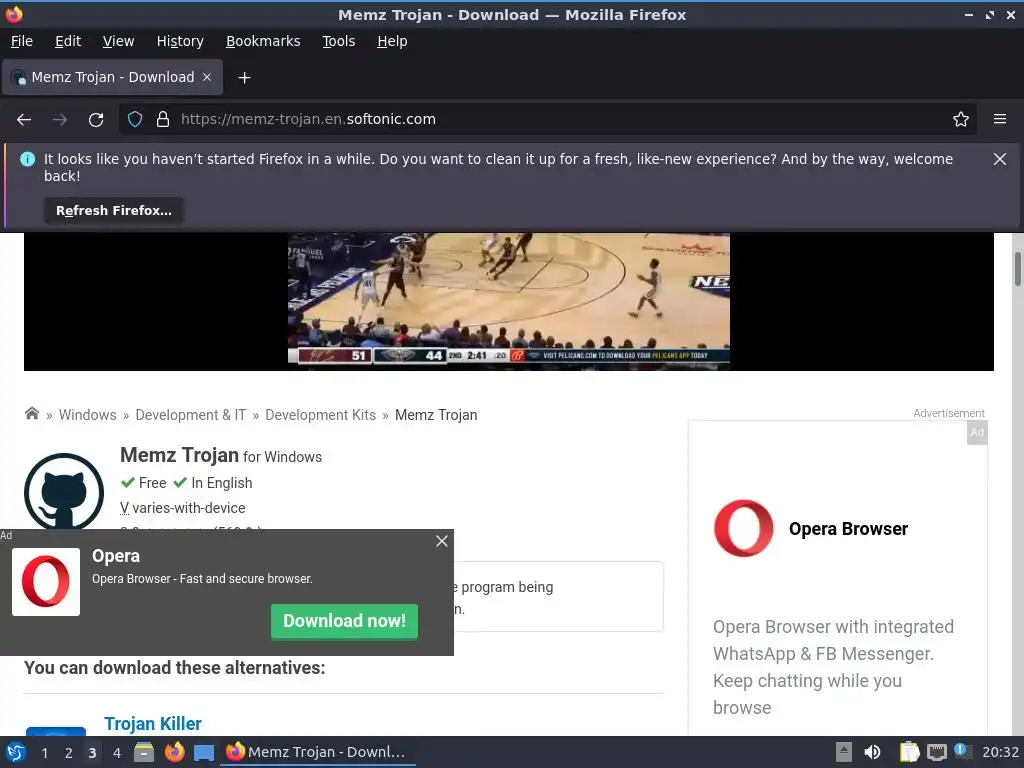
Task: Reload the current page
Action: pos(96,120)
